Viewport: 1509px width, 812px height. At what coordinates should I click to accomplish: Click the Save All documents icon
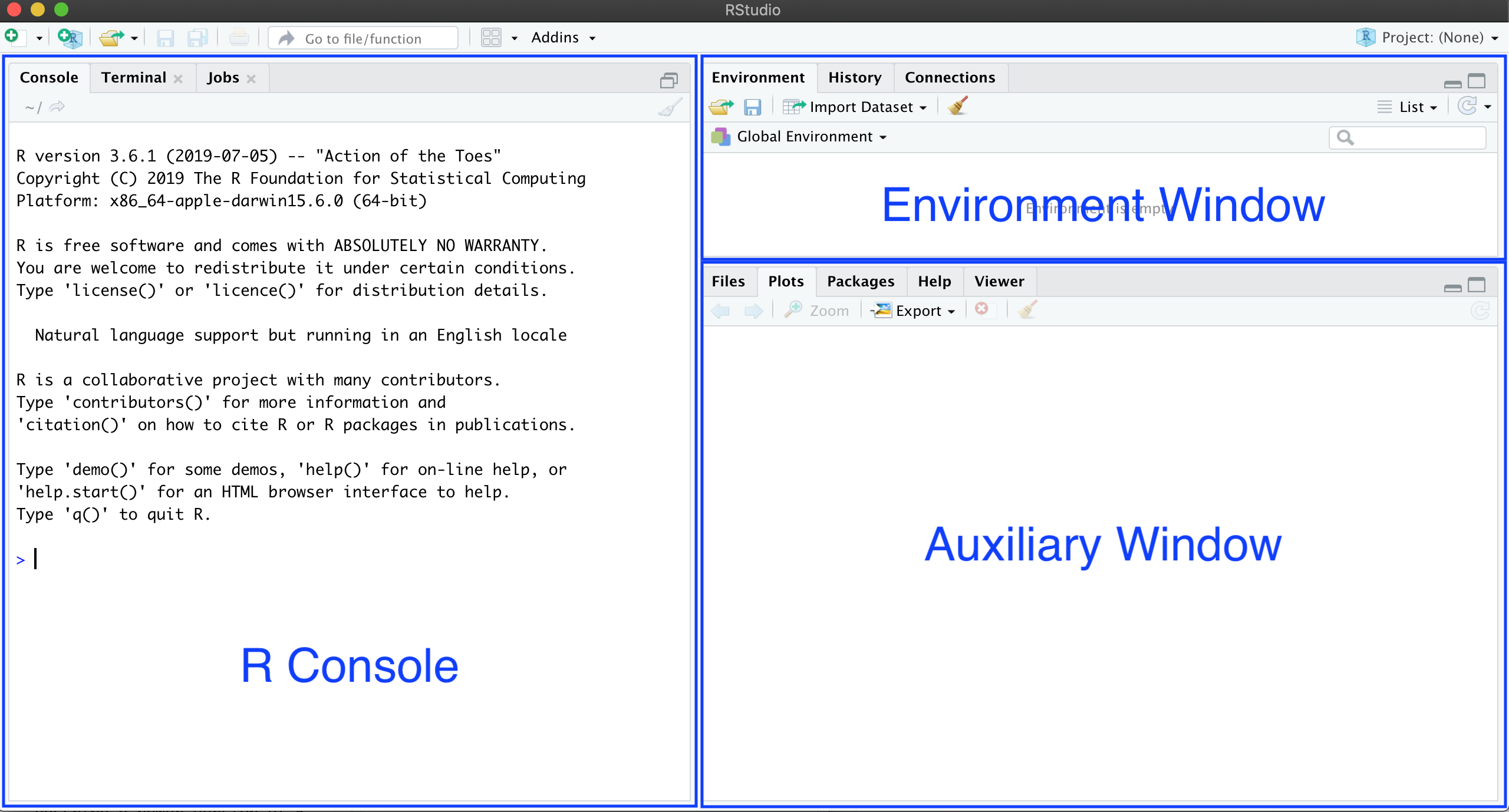(x=197, y=38)
